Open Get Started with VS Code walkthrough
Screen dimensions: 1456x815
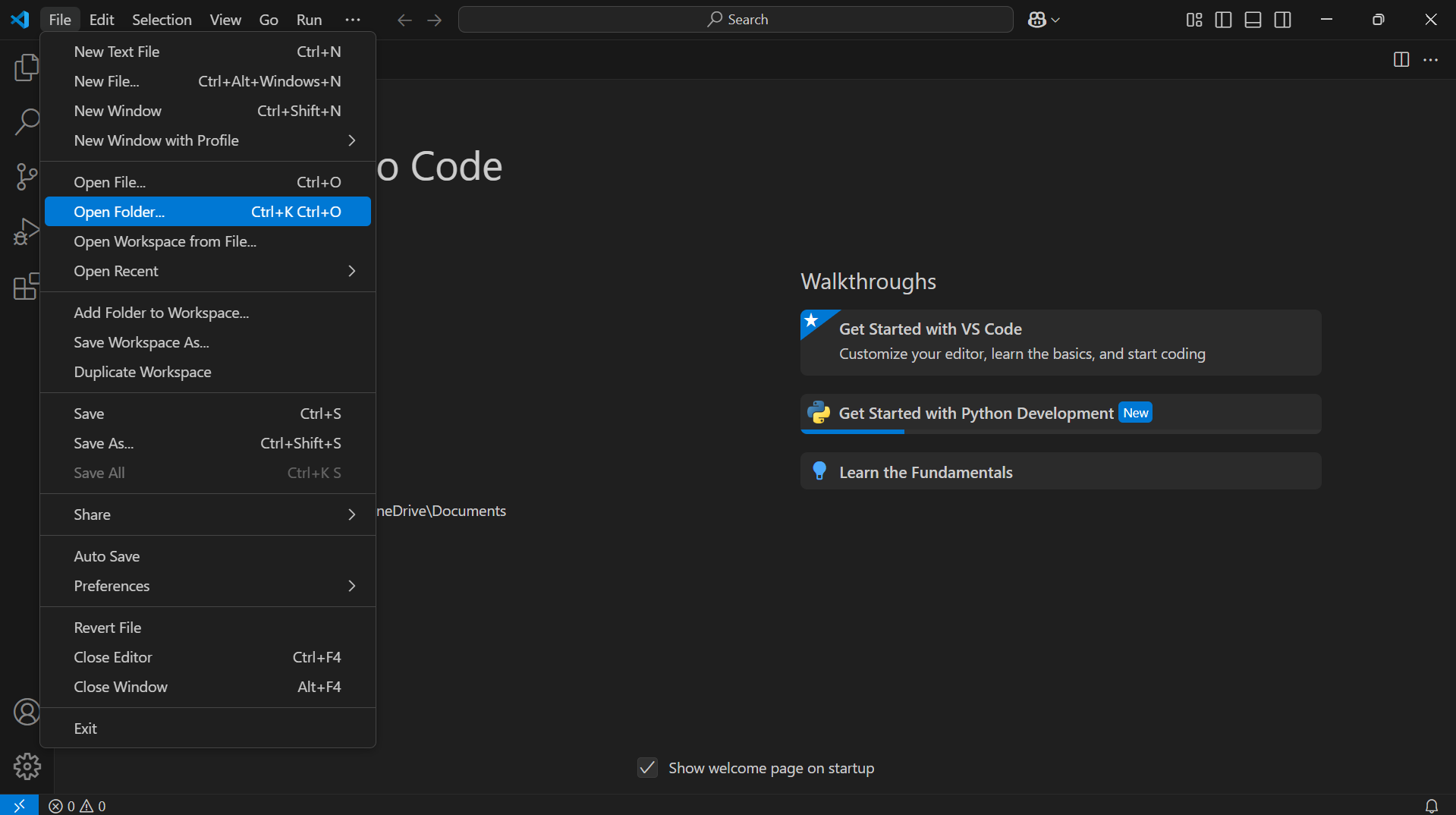pyautogui.click(x=1060, y=341)
